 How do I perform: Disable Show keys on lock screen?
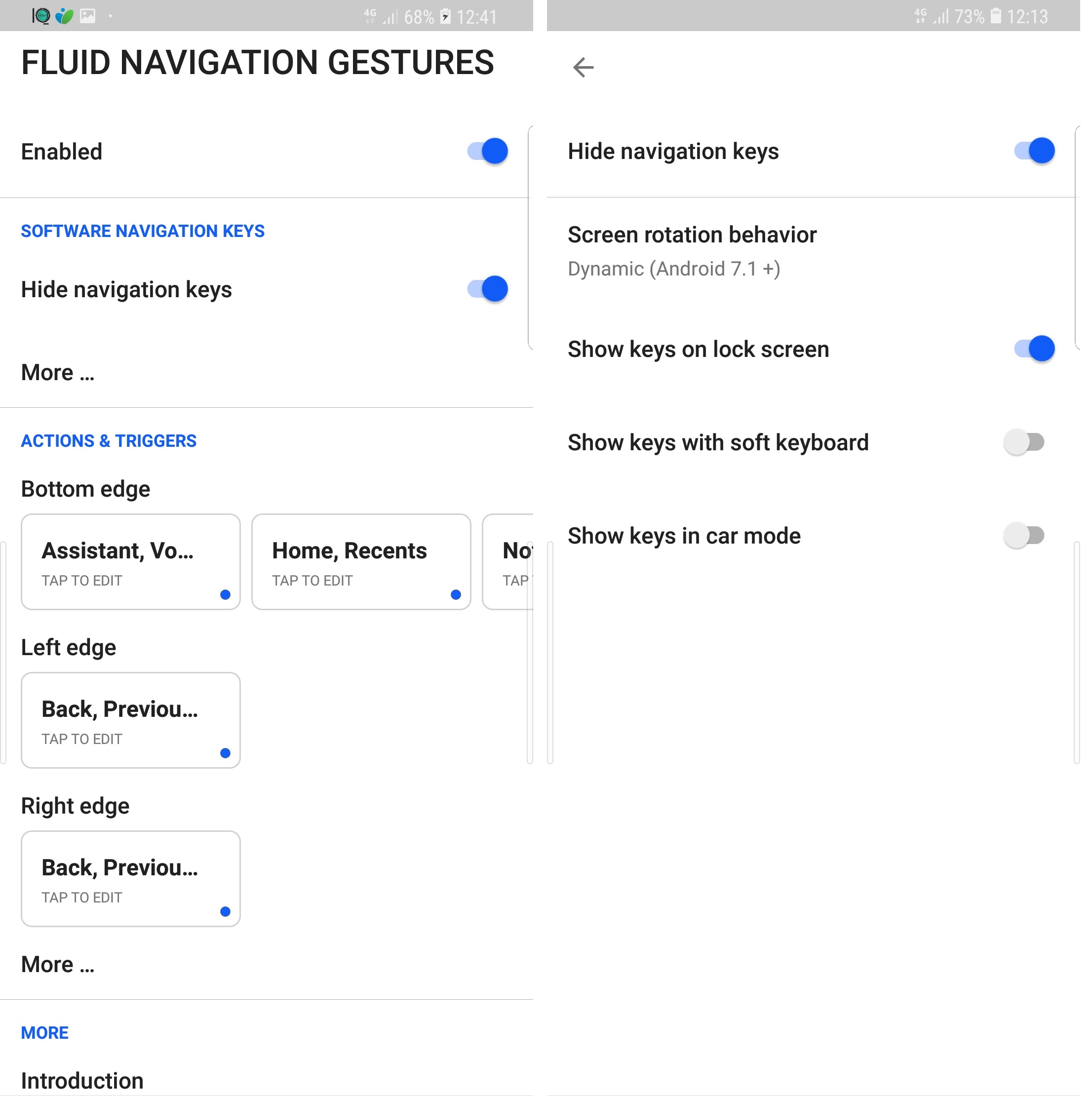click(x=1035, y=349)
